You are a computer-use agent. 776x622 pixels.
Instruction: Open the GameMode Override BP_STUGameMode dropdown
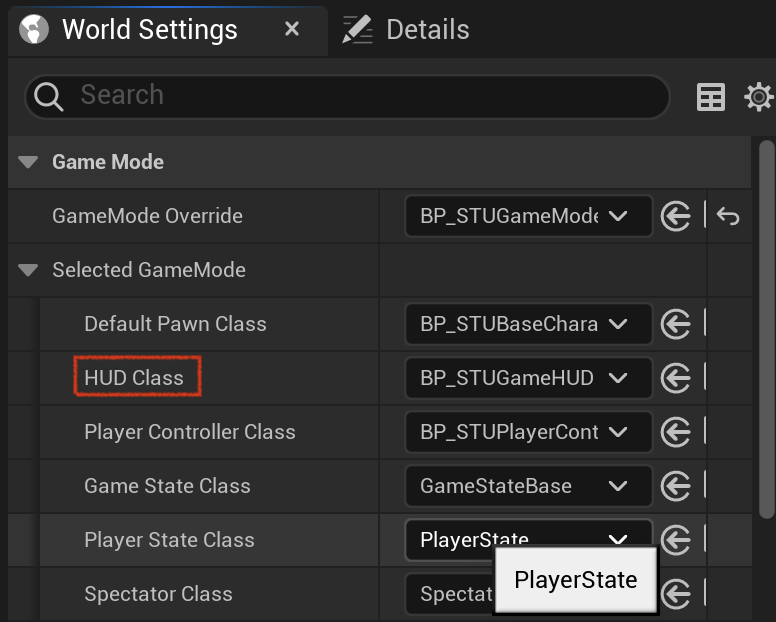[529, 216]
